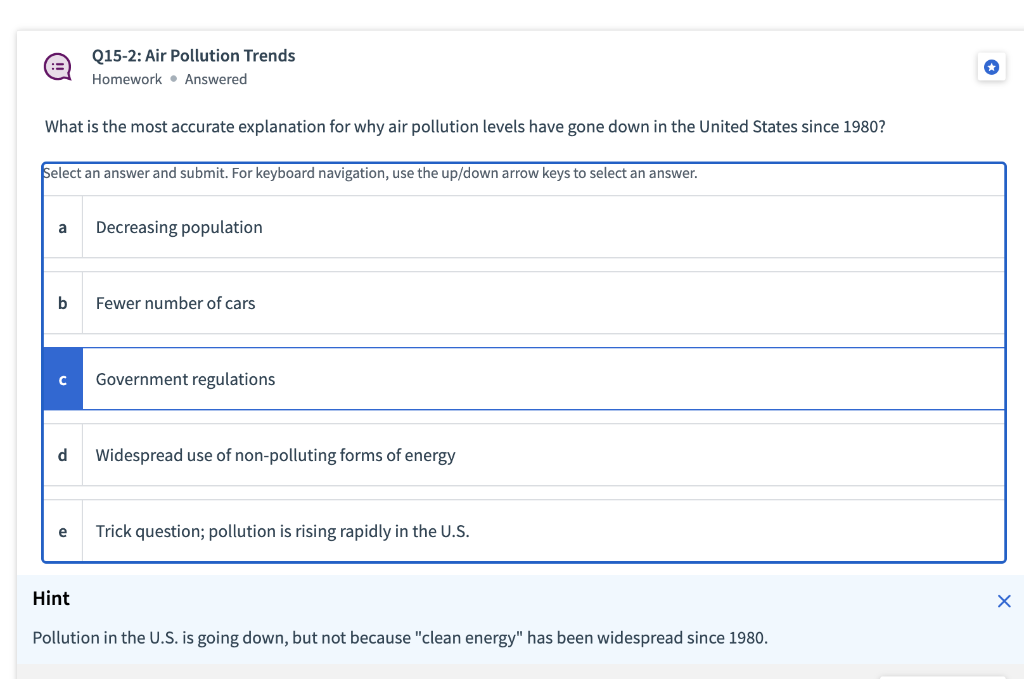Select the letter "a" answer box
This screenshot has width=1024, height=679.
63,228
